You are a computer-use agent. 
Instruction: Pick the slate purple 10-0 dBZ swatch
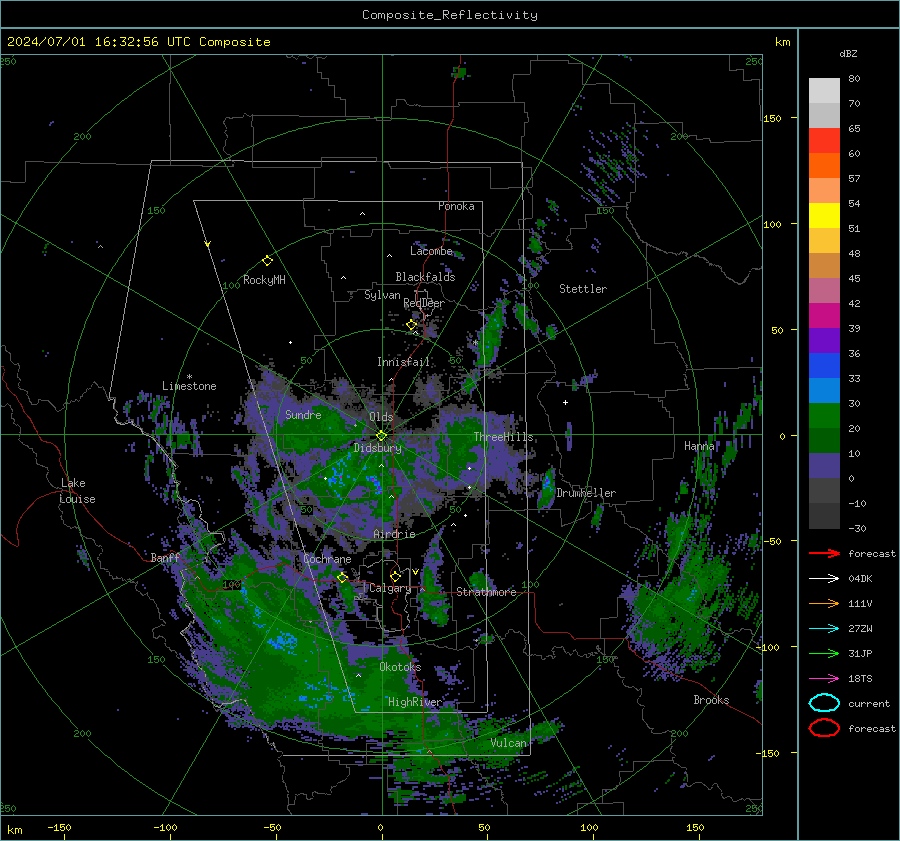(x=824, y=465)
